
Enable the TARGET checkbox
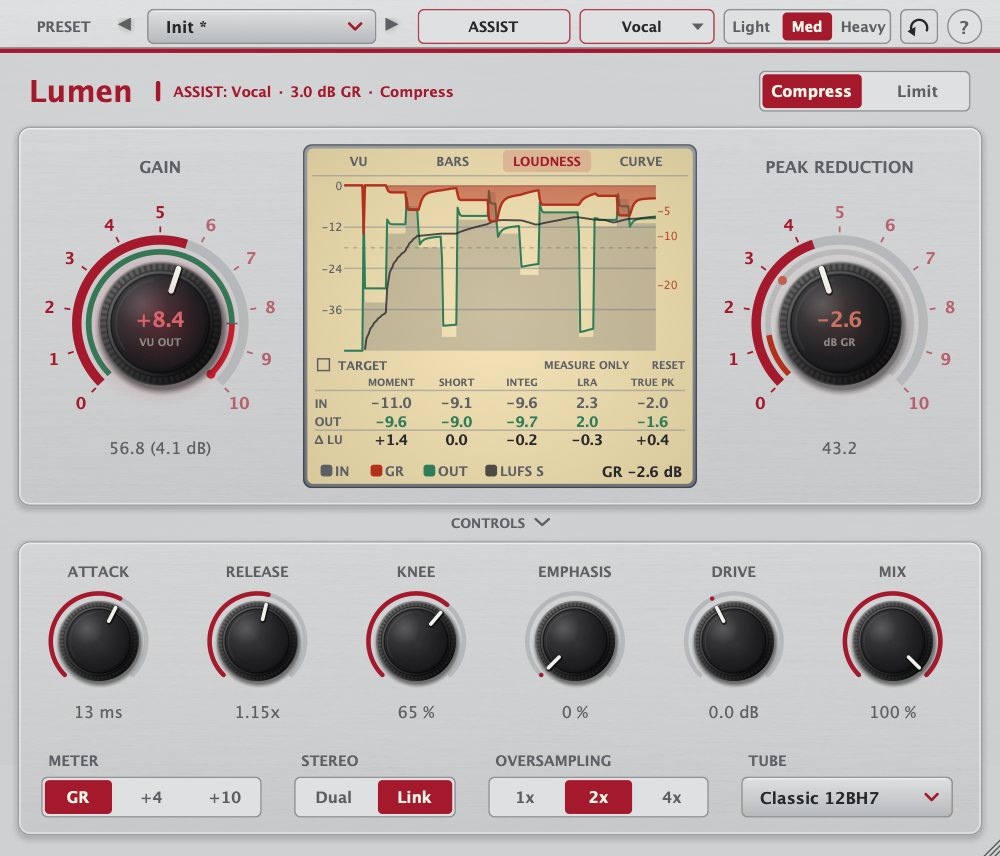(323, 365)
